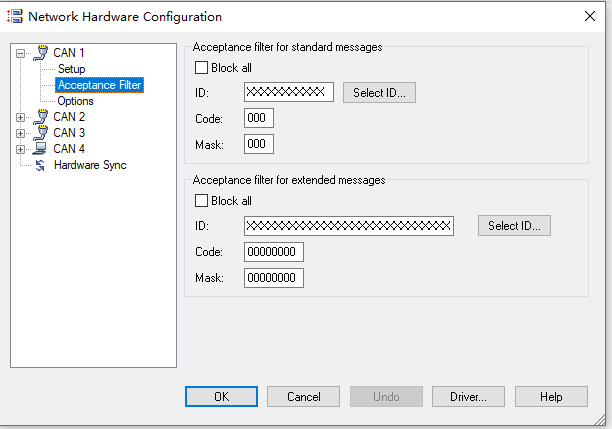Click the standard messages ID field
Screen dimensions: 612x429
[289, 92]
